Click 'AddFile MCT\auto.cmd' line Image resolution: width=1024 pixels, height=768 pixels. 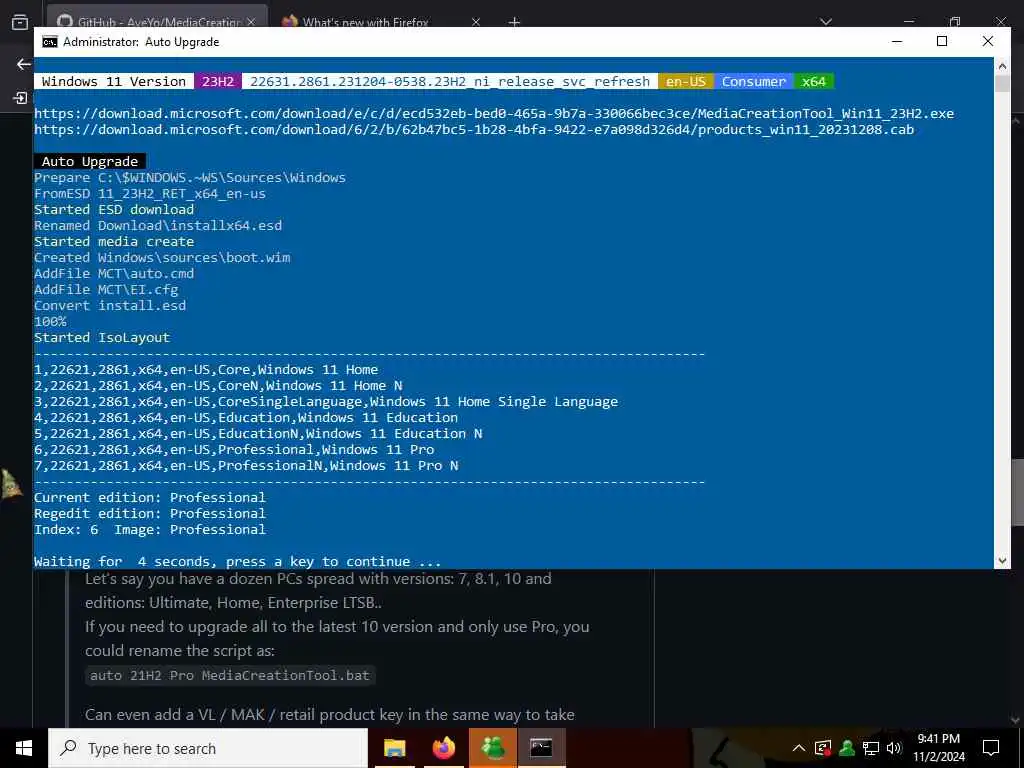114,274
